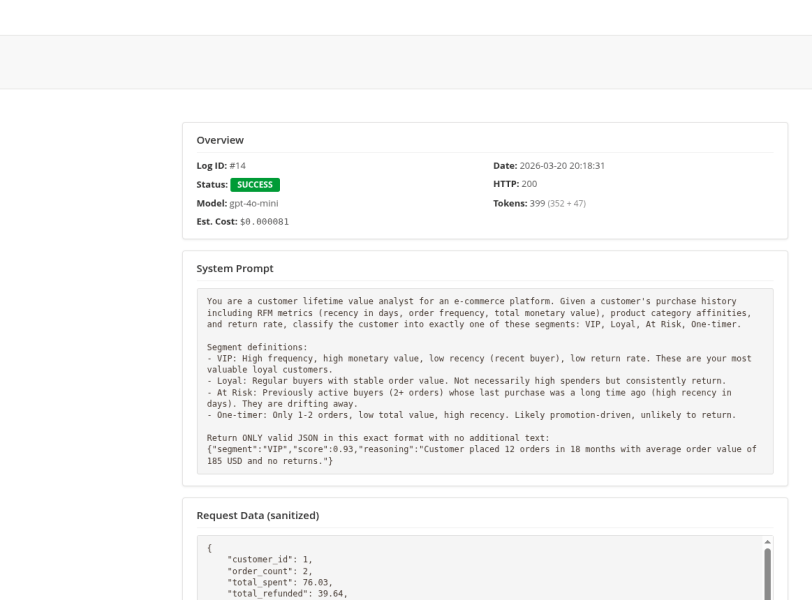This screenshot has width=812, height=600.
Task: Click the Request Data (sanitized) heading
Action: click(258, 516)
